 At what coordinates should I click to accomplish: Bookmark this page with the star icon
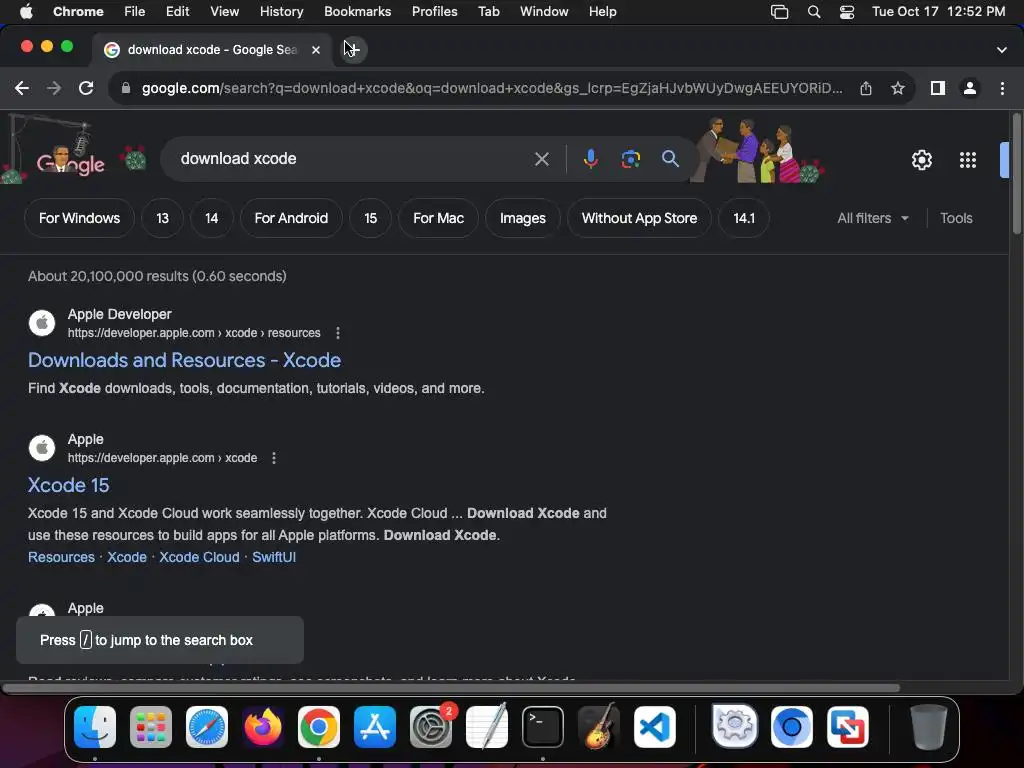898,88
